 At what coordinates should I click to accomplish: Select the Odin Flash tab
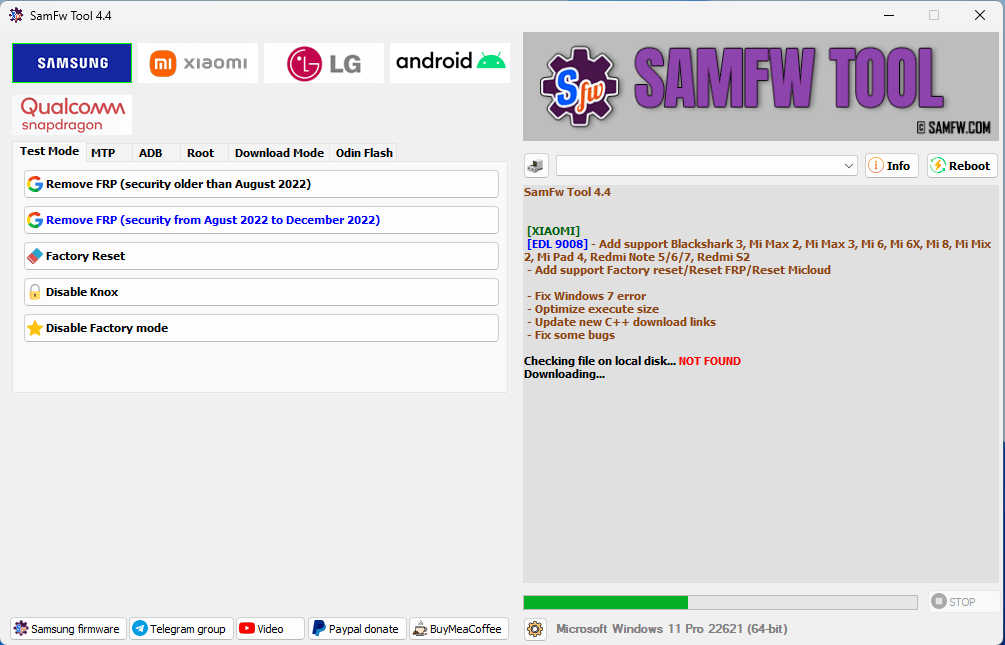pyautogui.click(x=363, y=152)
